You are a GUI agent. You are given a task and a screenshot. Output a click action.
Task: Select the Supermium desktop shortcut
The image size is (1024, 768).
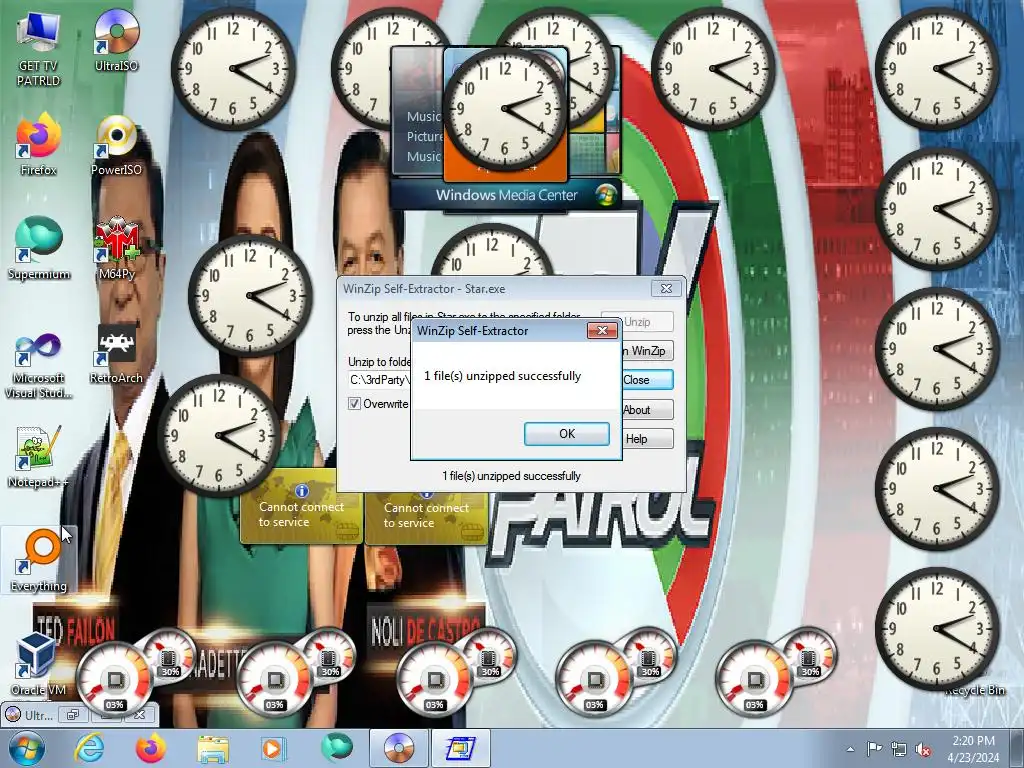click(38, 249)
